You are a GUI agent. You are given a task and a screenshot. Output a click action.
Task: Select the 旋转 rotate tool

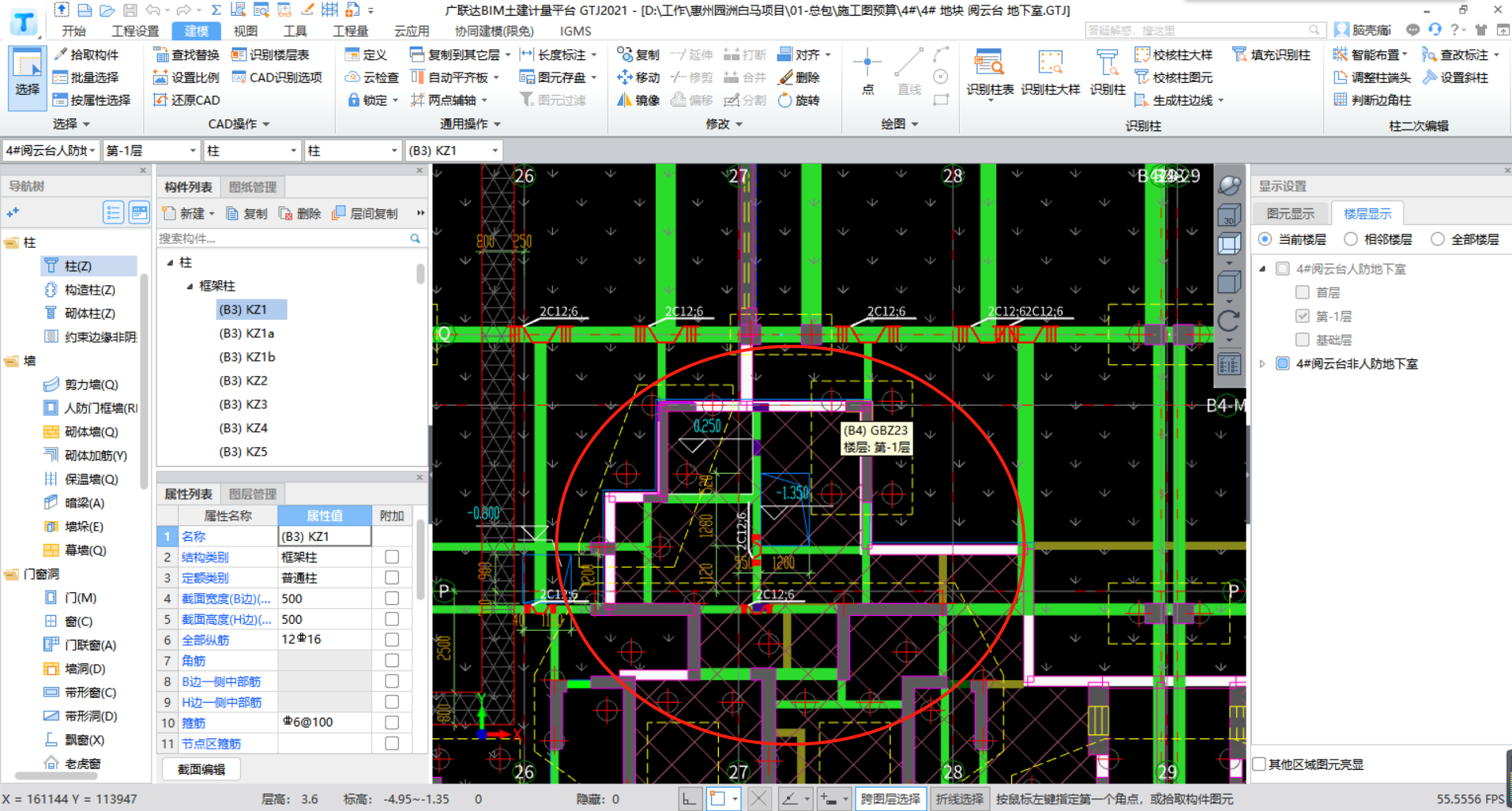[799, 100]
